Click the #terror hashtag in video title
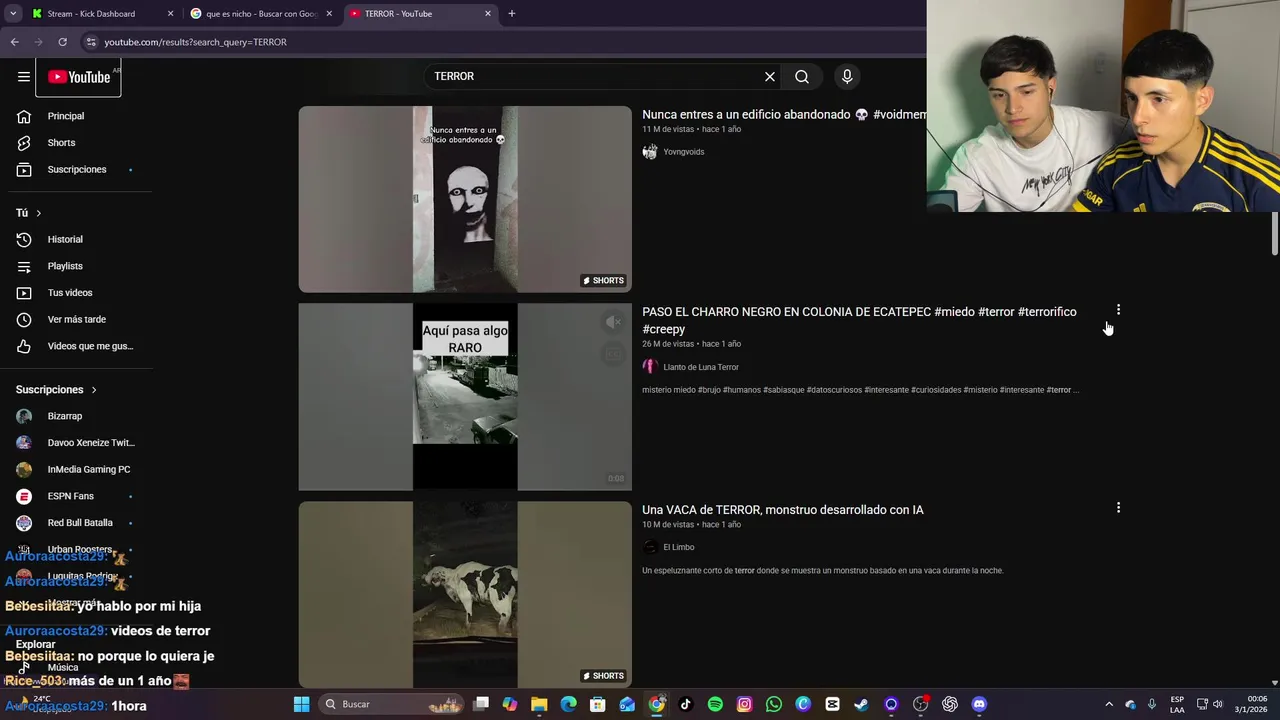This screenshot has width=1280, height=720. point(996,312)
